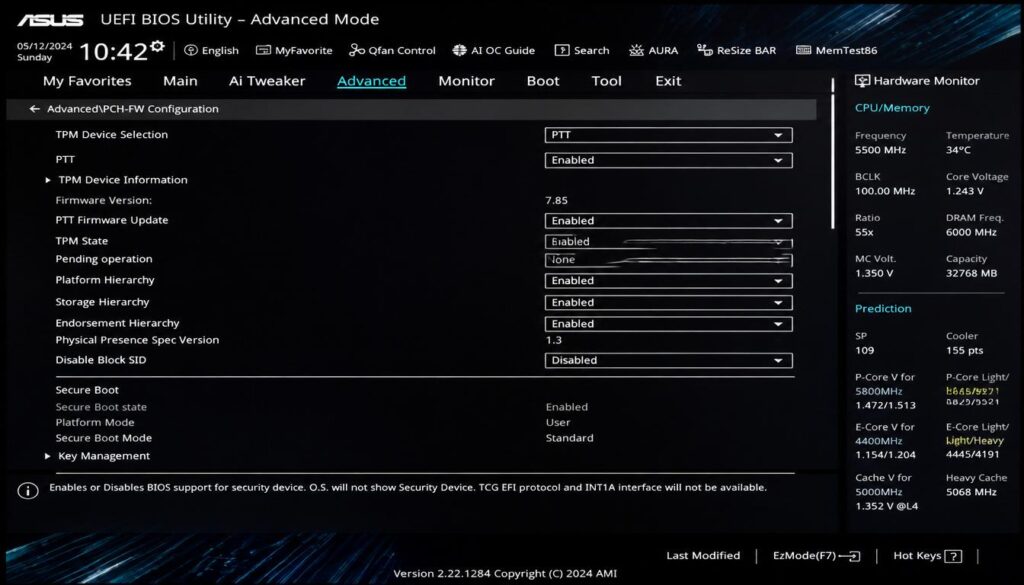The height and width of the screenshot is (585, 1024).
Task: Click the 10:42 clock display
Action: point(114,51)
